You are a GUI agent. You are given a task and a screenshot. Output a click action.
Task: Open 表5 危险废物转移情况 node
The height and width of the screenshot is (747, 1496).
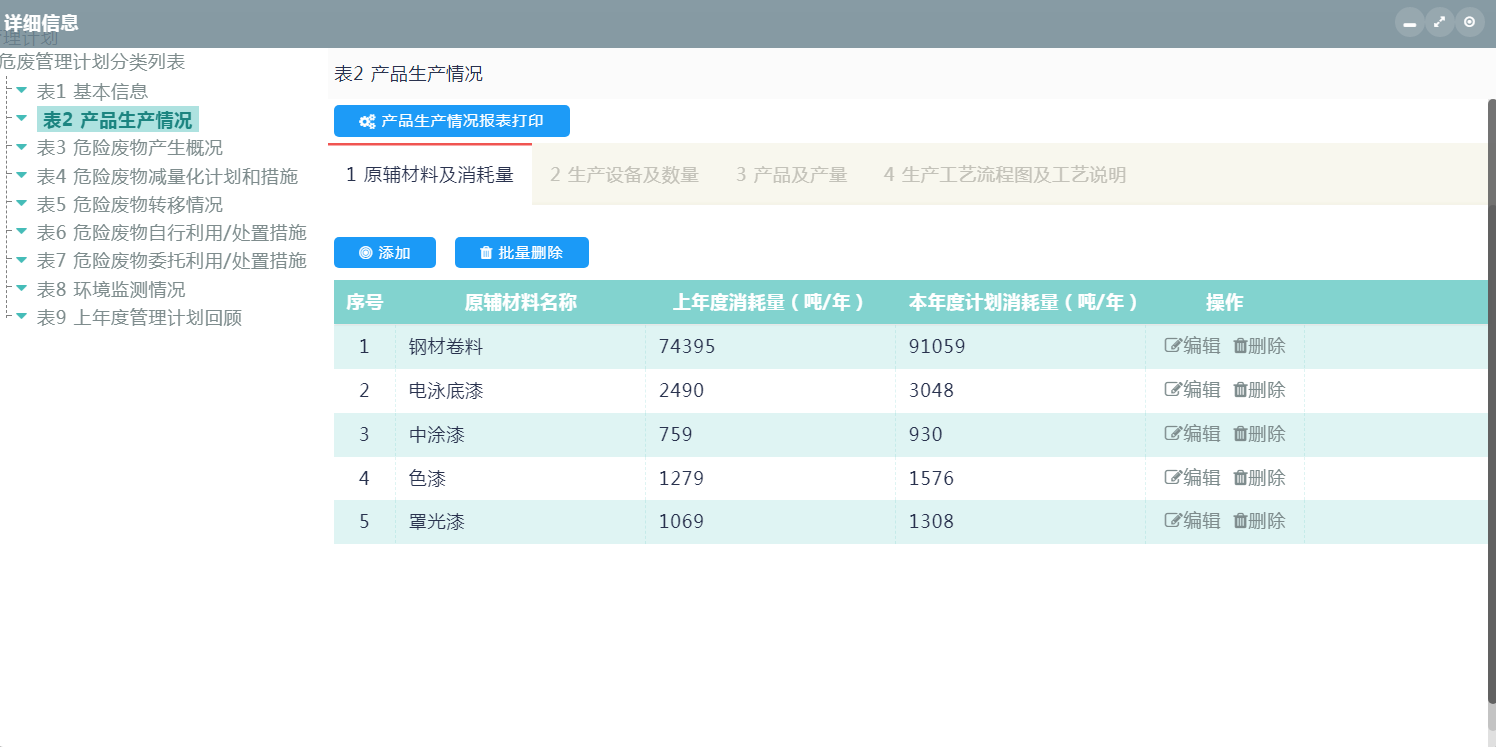130,204
